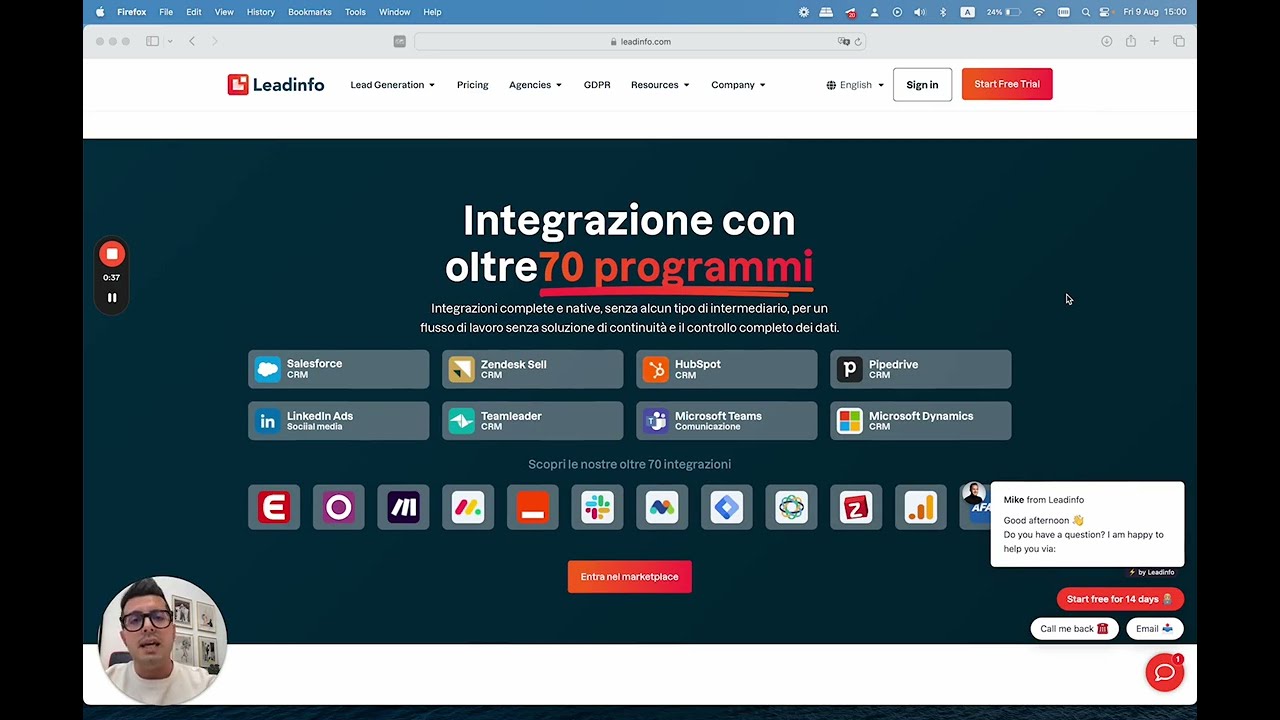Open the GDPR link
The height and width of the screenshot is (720, 1280).
(597, 85)
